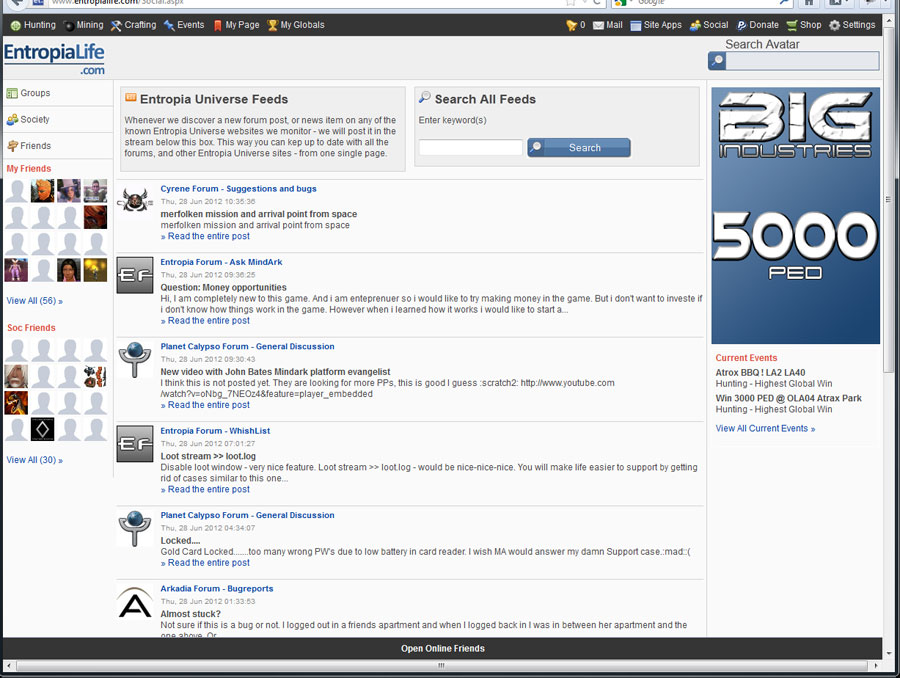Viewport: 900px width, 678px height.
Task: Click the Cyrene forum logo icon
Action: (135, 201)
